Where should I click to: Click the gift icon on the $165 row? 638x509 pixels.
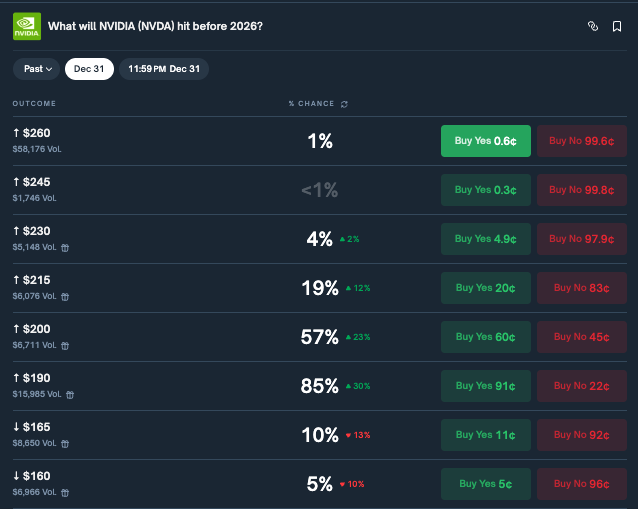(x=65, y=443)
